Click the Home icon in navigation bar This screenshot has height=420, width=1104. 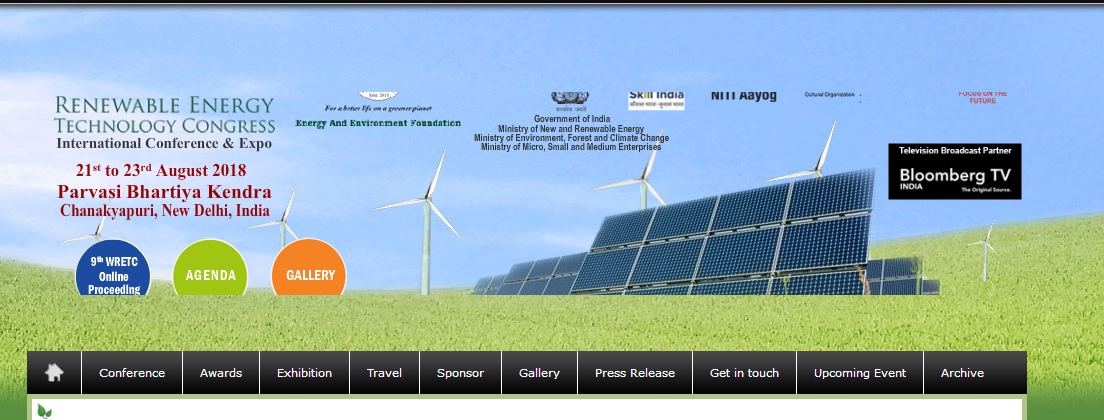(x=54, y=373)
